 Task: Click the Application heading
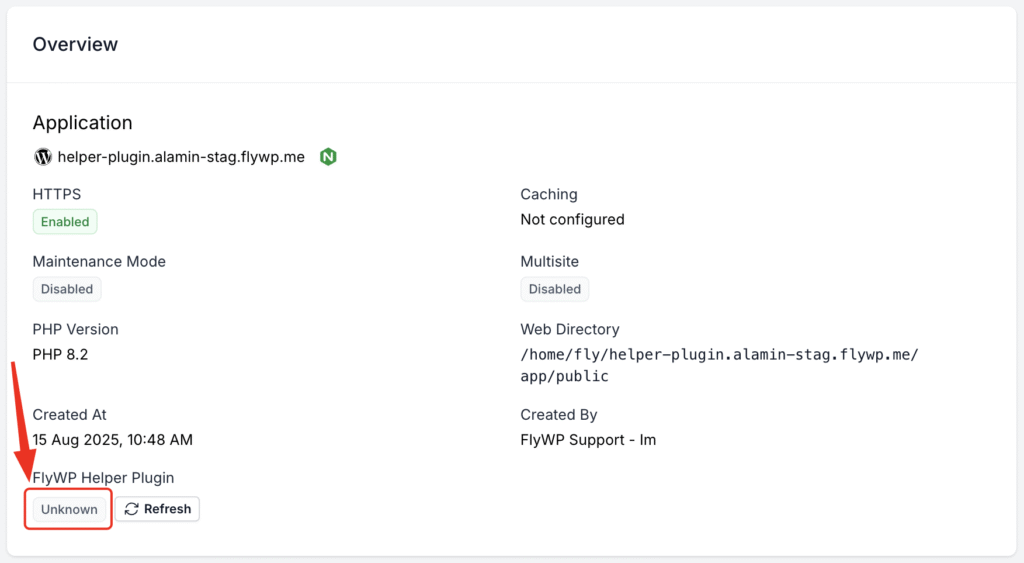(82, 122)
